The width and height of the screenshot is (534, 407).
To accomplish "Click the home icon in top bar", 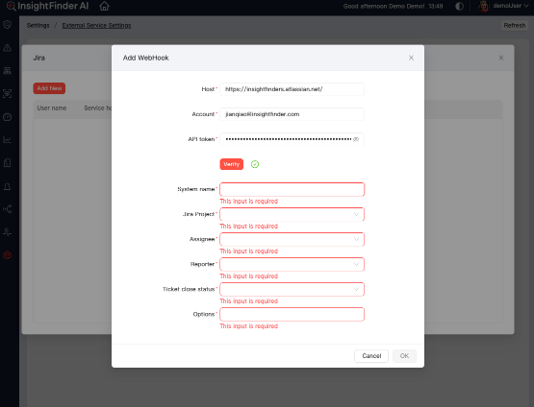I will pyautogui.click(x=104, y=6).
